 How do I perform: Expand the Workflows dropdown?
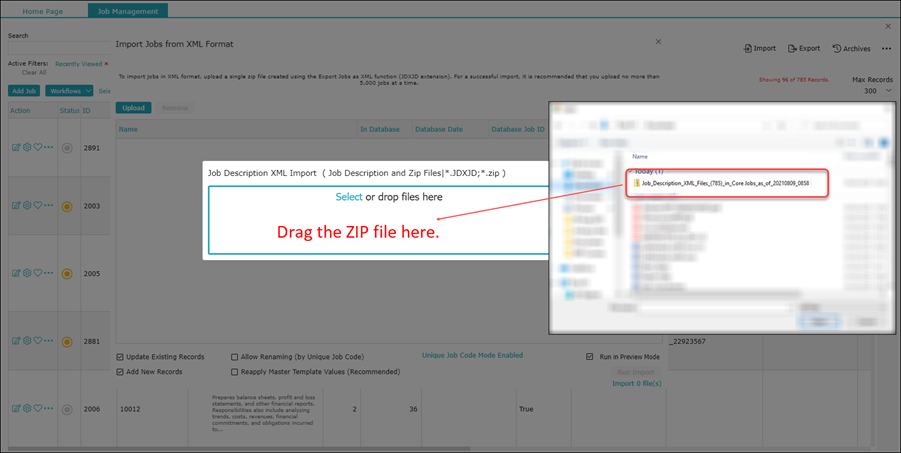[69, 91]
